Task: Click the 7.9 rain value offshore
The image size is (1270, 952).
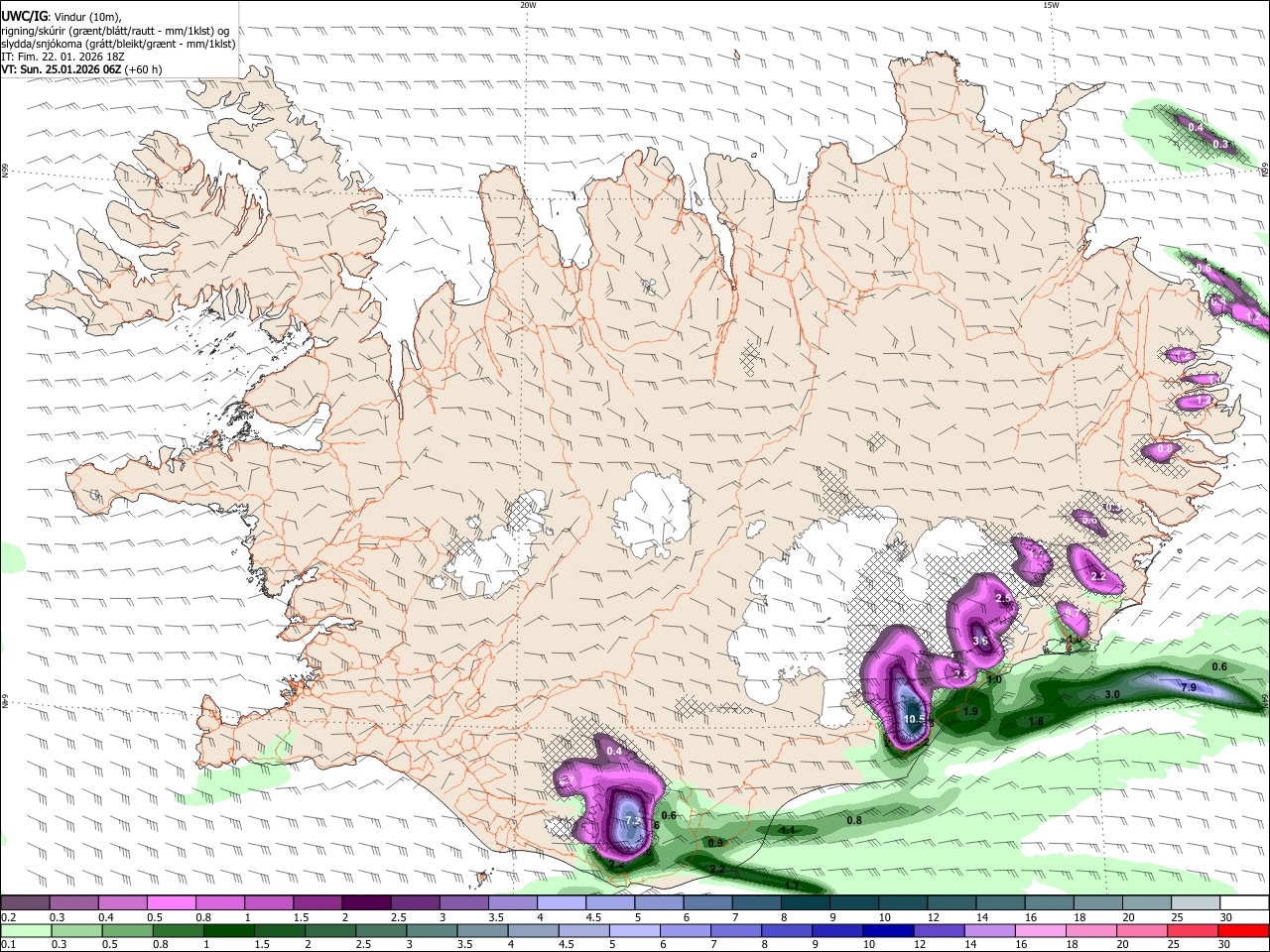Action: [x=1189, y=687]
